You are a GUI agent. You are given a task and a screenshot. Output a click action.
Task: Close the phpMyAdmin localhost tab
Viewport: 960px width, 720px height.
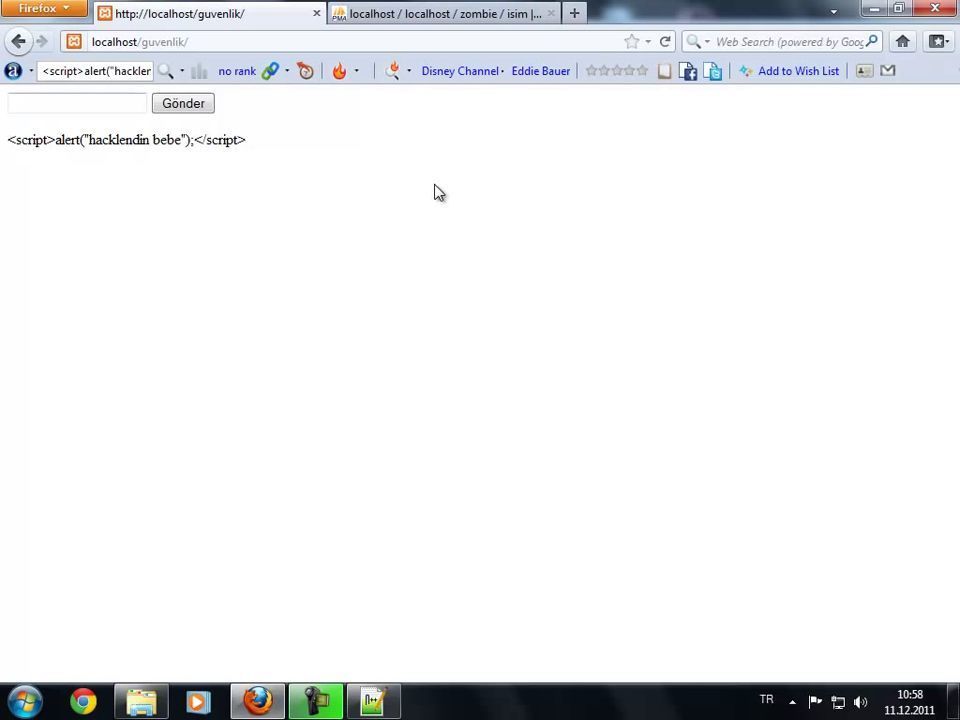(551, 13)
